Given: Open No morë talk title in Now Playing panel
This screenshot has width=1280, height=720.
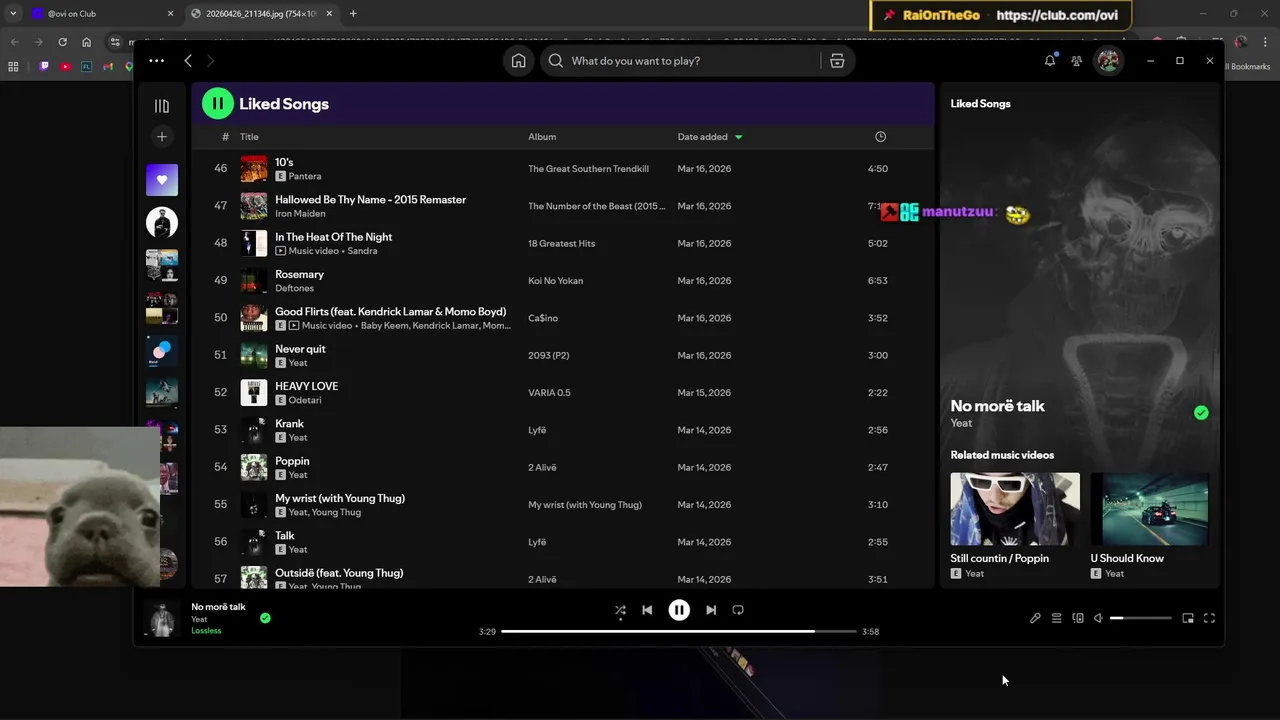Looking at the screenshot, I should (997, 406).
